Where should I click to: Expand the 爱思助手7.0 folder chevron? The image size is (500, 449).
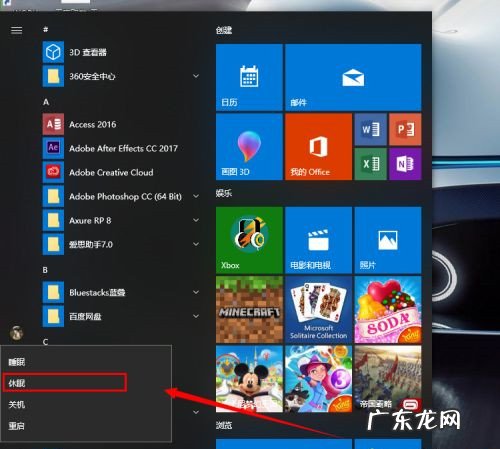point(196,244)
